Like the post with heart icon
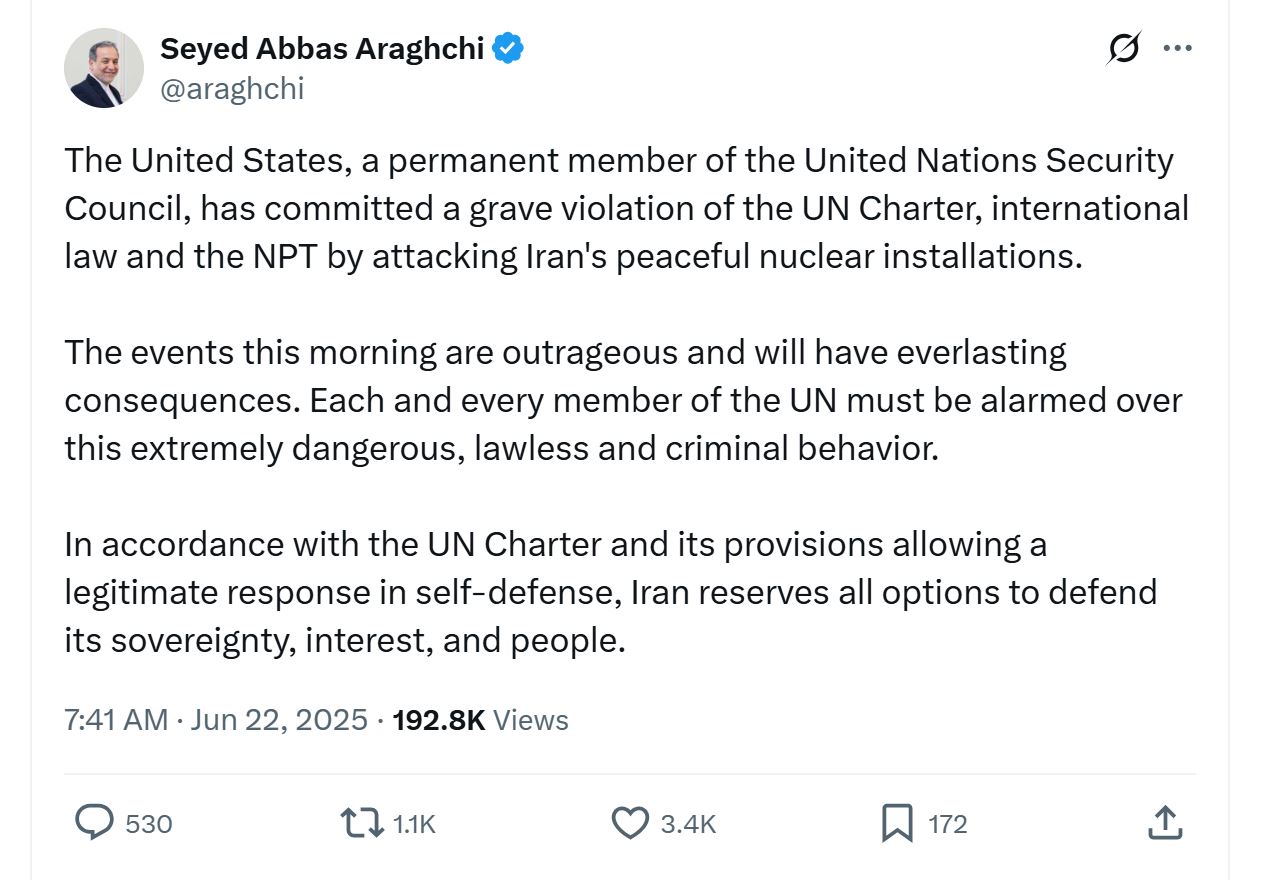 630,823
